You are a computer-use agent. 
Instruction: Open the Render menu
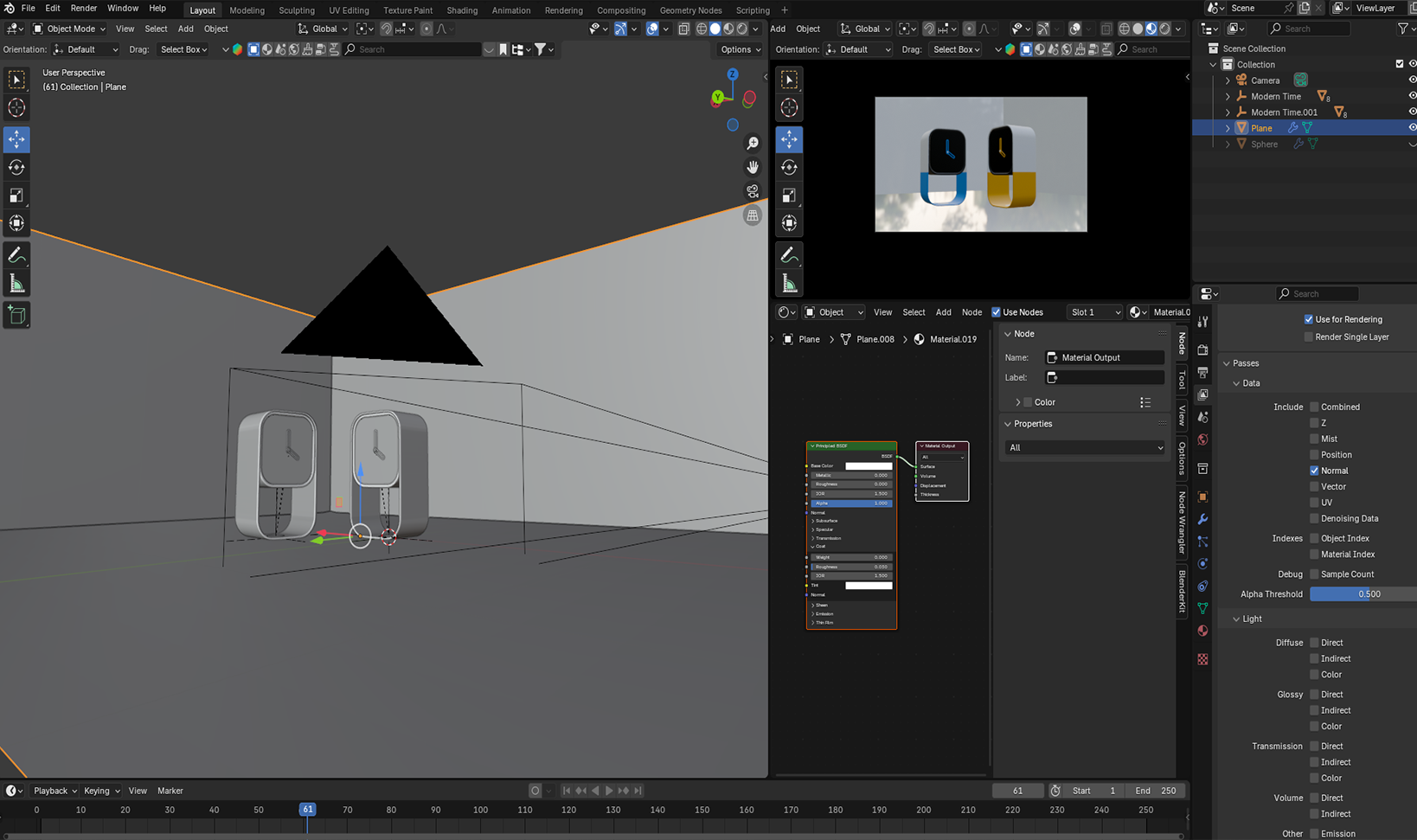[x=83, y=8]
